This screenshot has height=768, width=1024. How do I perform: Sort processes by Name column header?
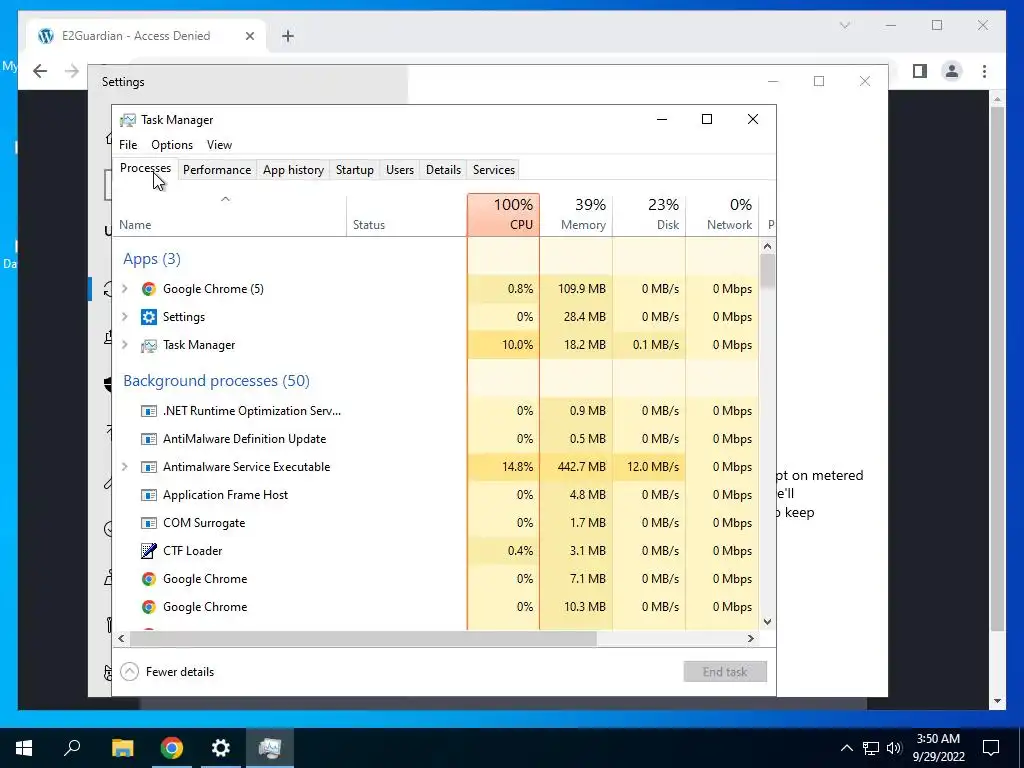point(229,214)
